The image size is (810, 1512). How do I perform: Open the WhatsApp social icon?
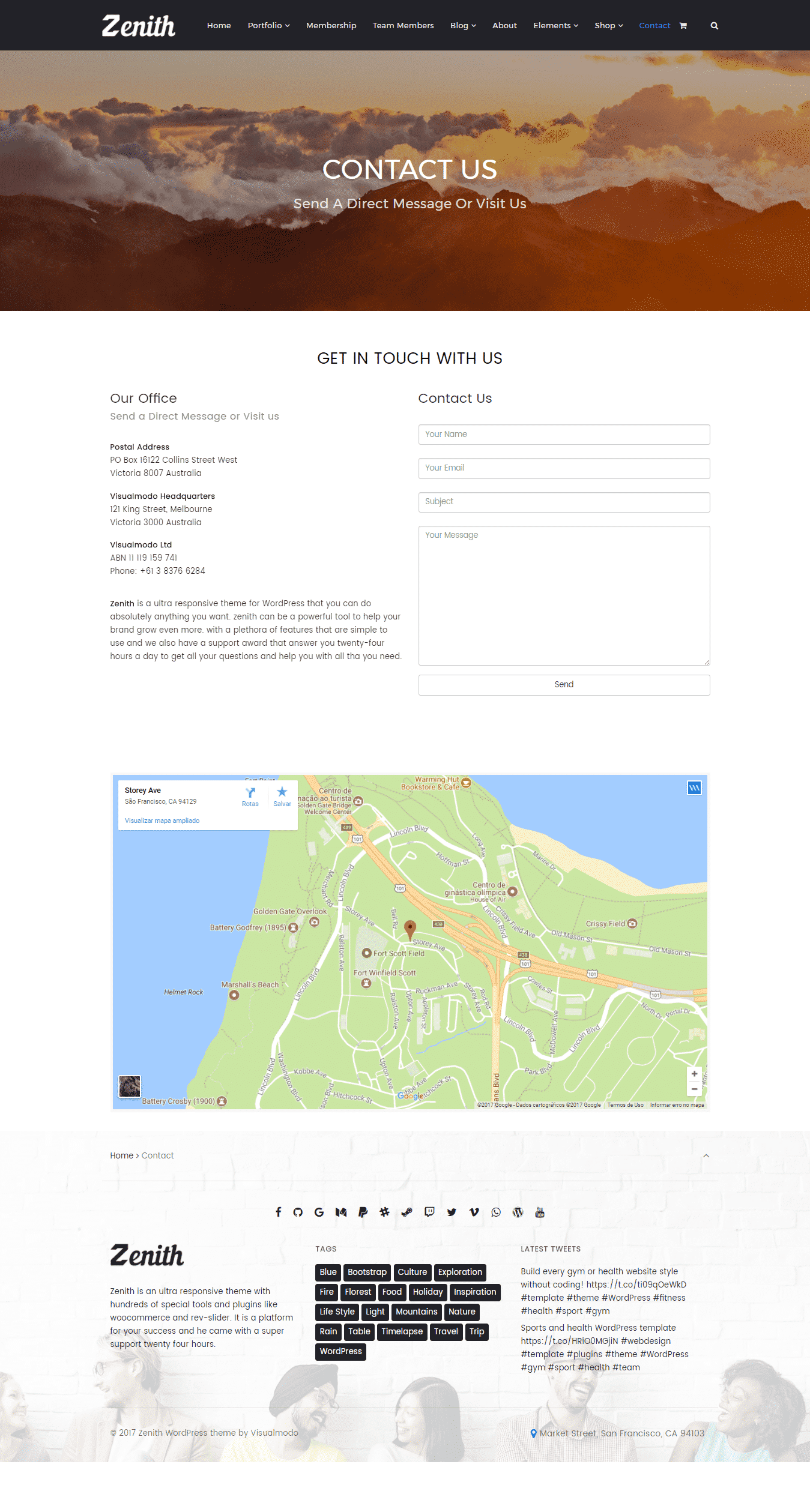click(x=496, y=1212)
